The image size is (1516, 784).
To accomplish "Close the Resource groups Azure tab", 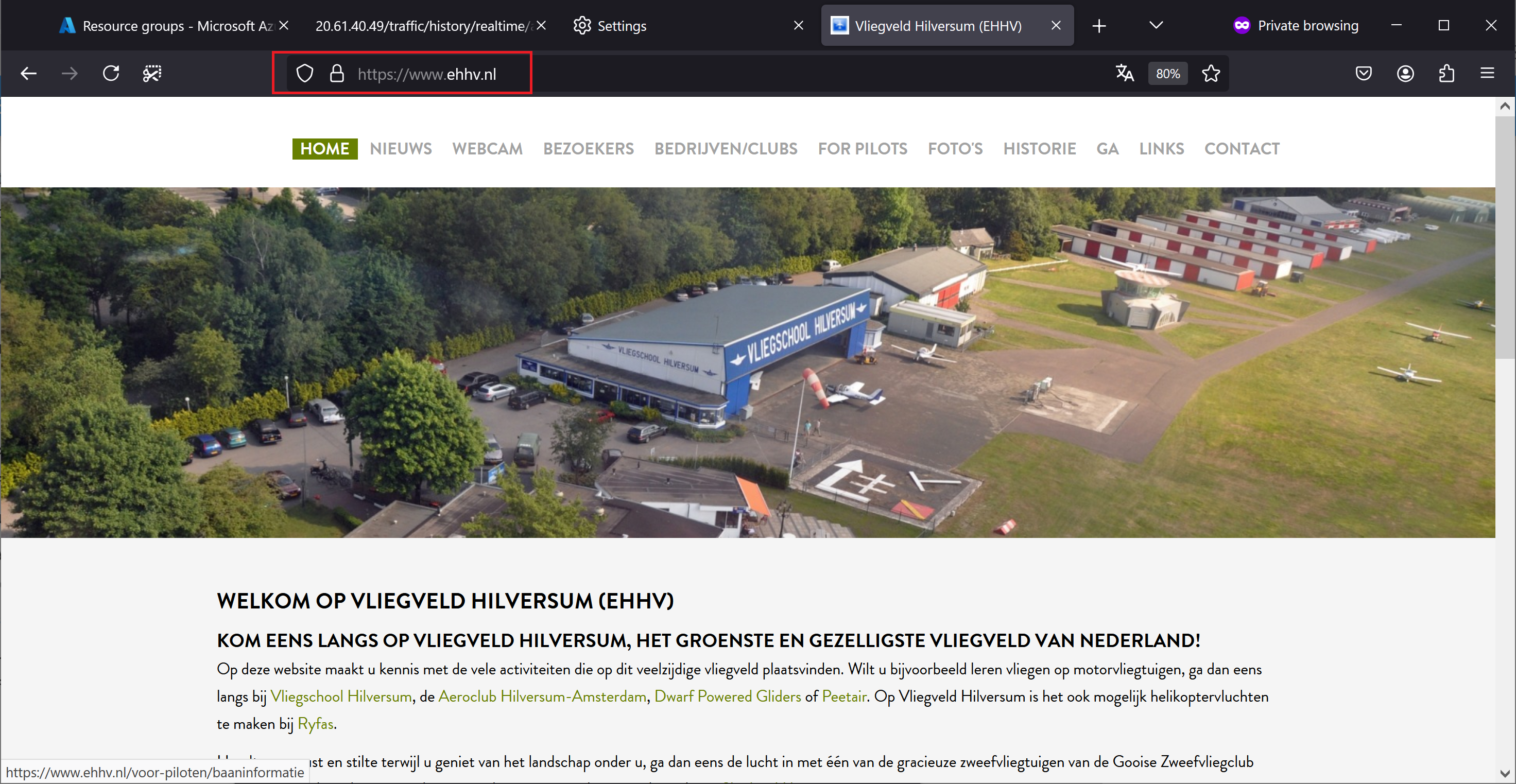I will 284,25.
